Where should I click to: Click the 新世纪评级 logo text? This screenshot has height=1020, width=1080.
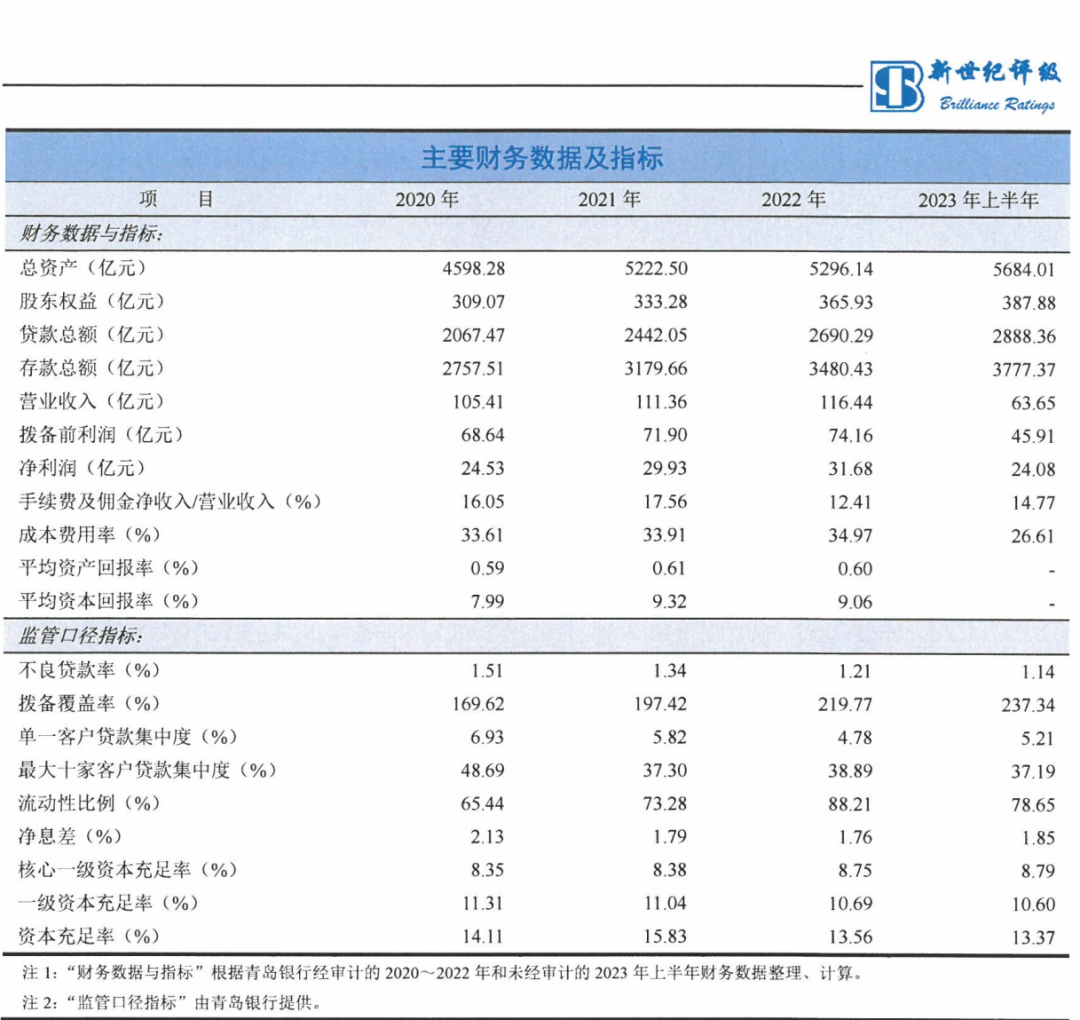[x=995, y=72]
